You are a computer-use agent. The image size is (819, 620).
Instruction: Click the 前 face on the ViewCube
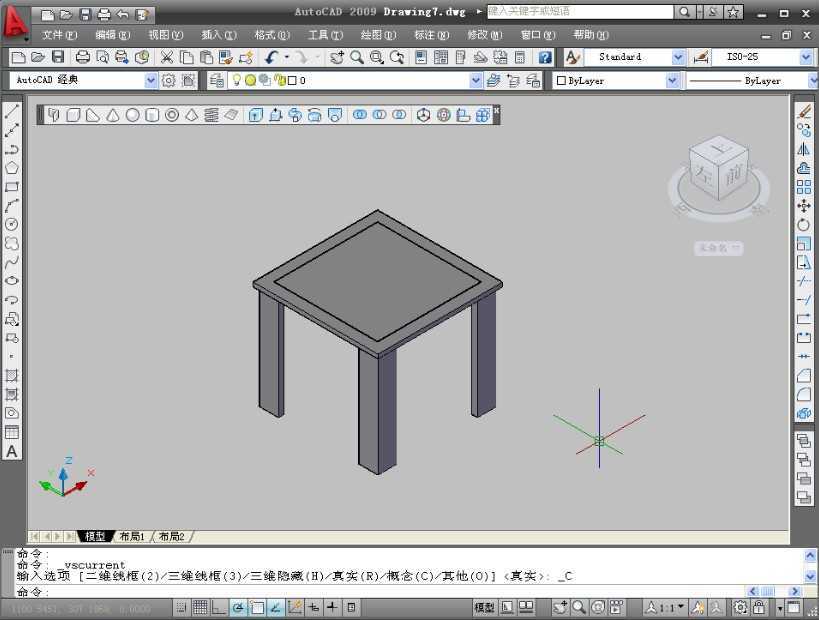(x=733, y=175)
